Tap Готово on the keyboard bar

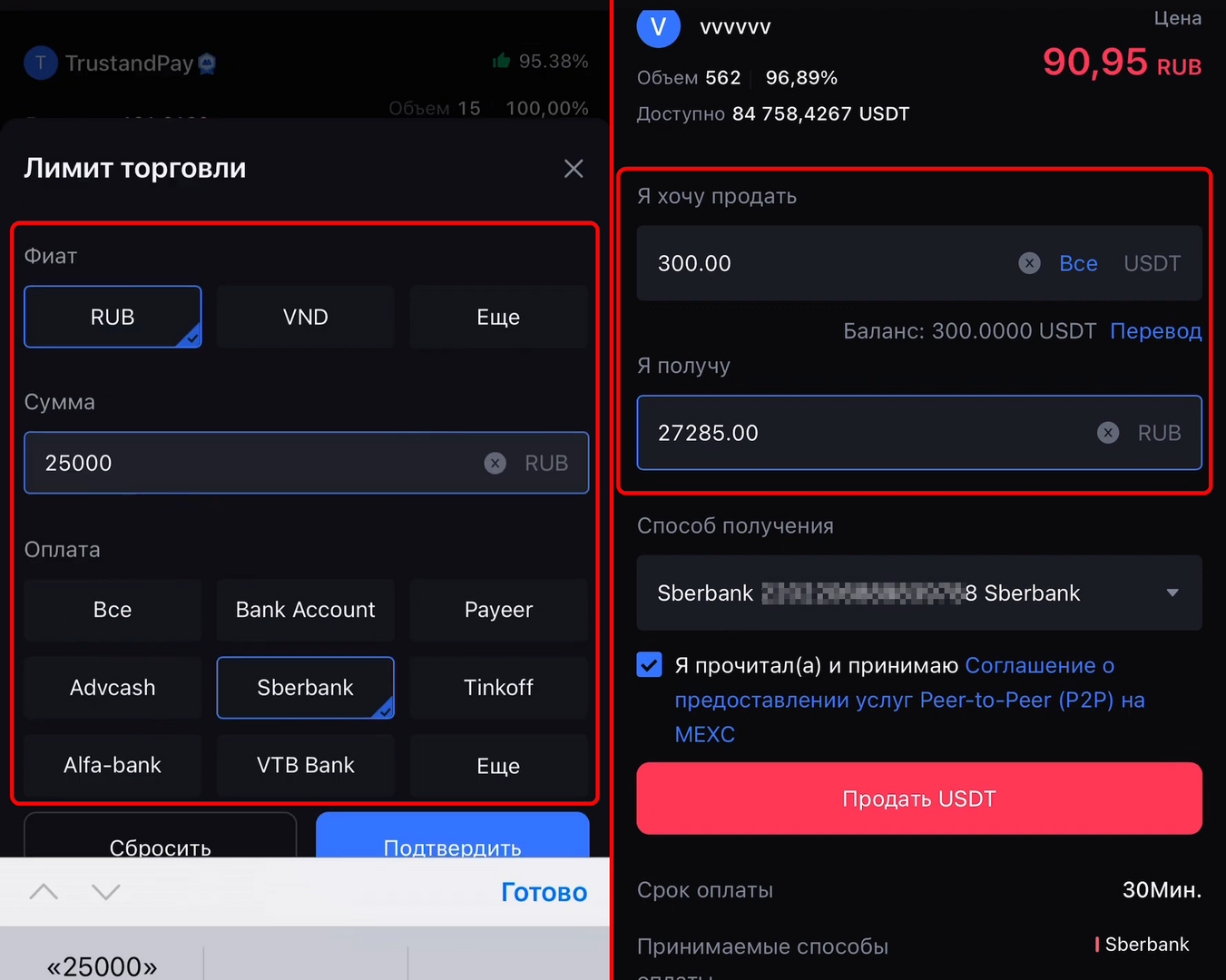click(544, 892)
